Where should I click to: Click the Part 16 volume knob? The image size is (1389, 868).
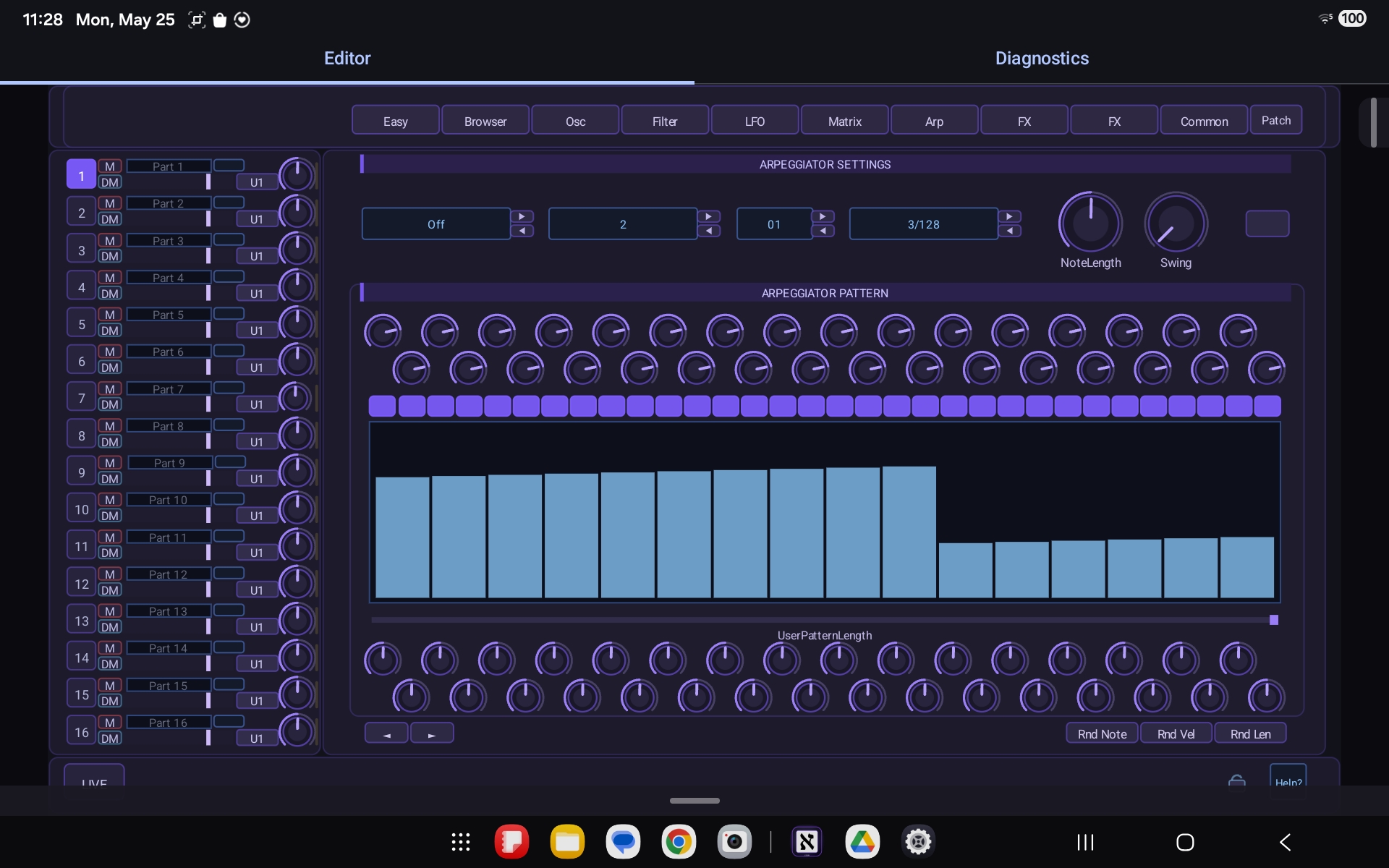click(x=297, y=731)
